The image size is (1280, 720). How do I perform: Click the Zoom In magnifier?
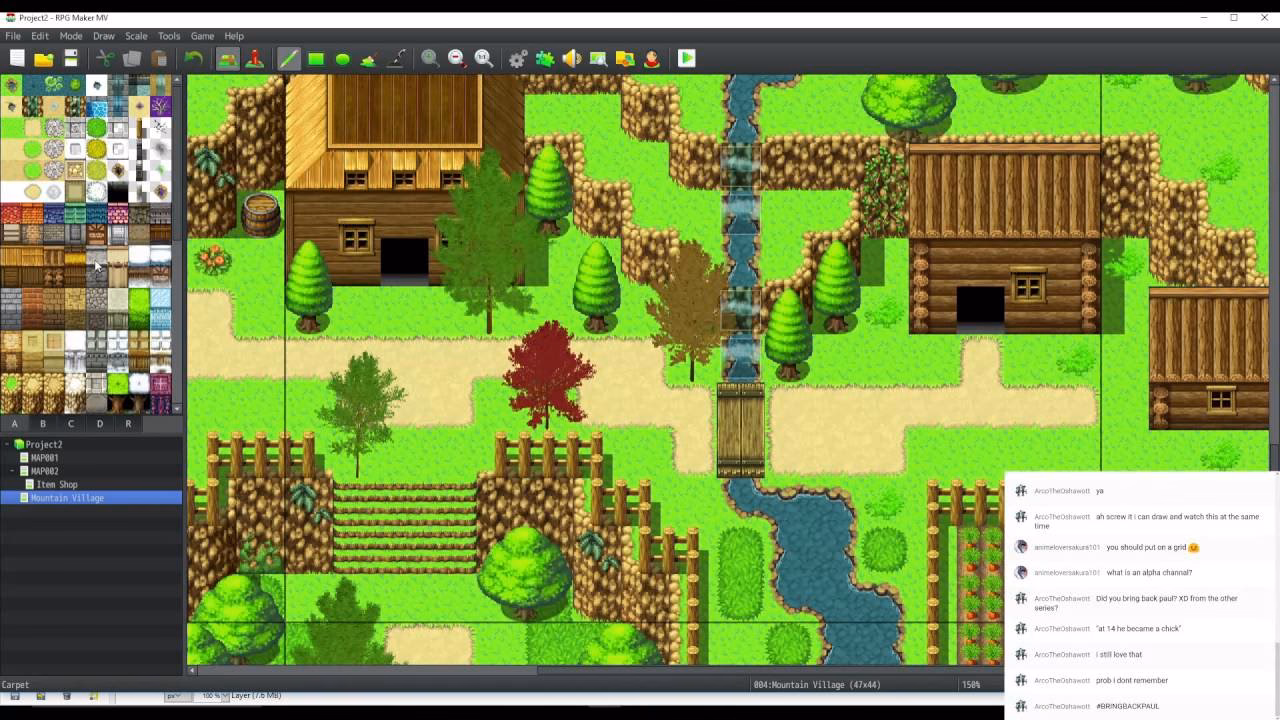[430, 59]
